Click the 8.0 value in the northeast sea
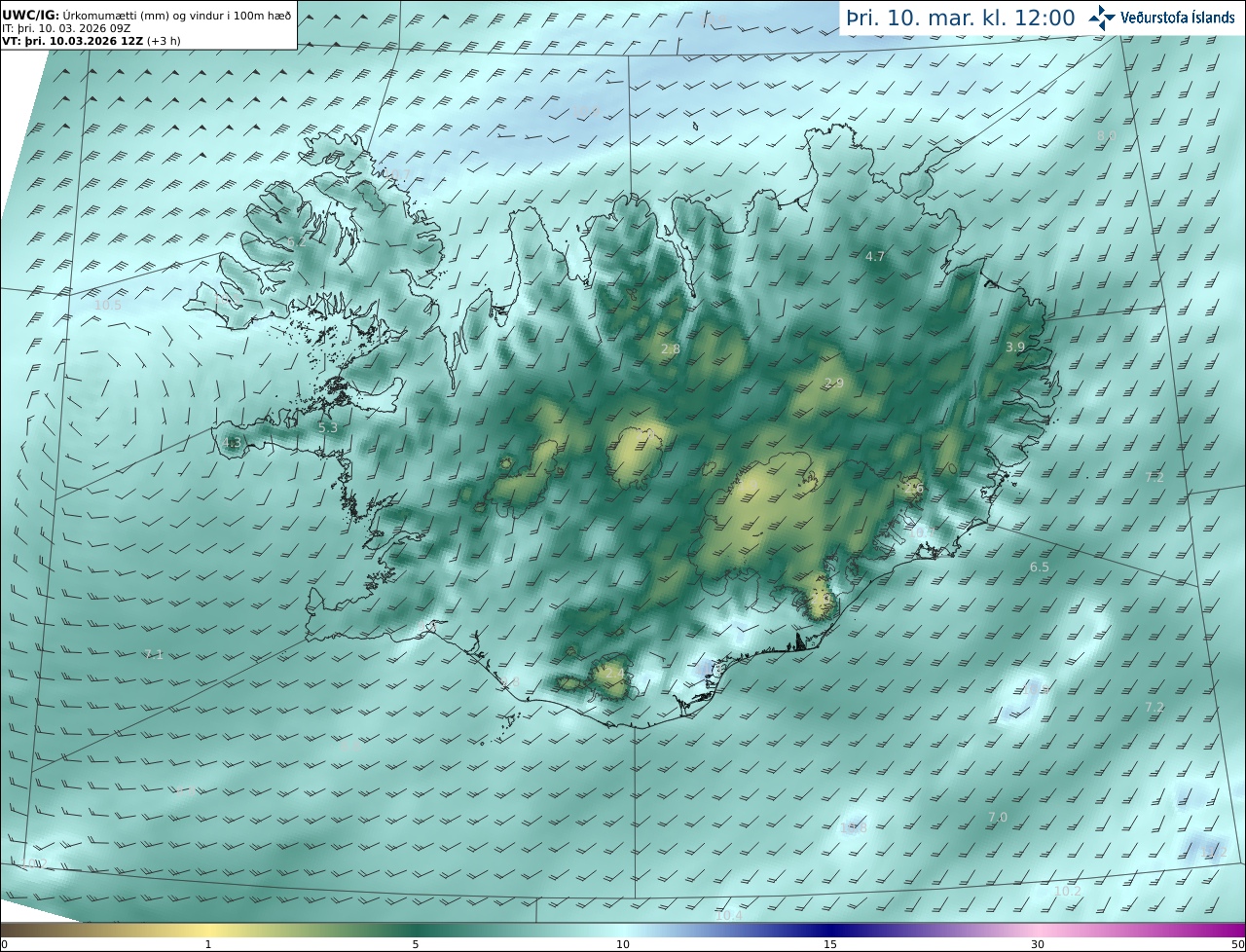1246x952 pixels. tap(1107, 135)
